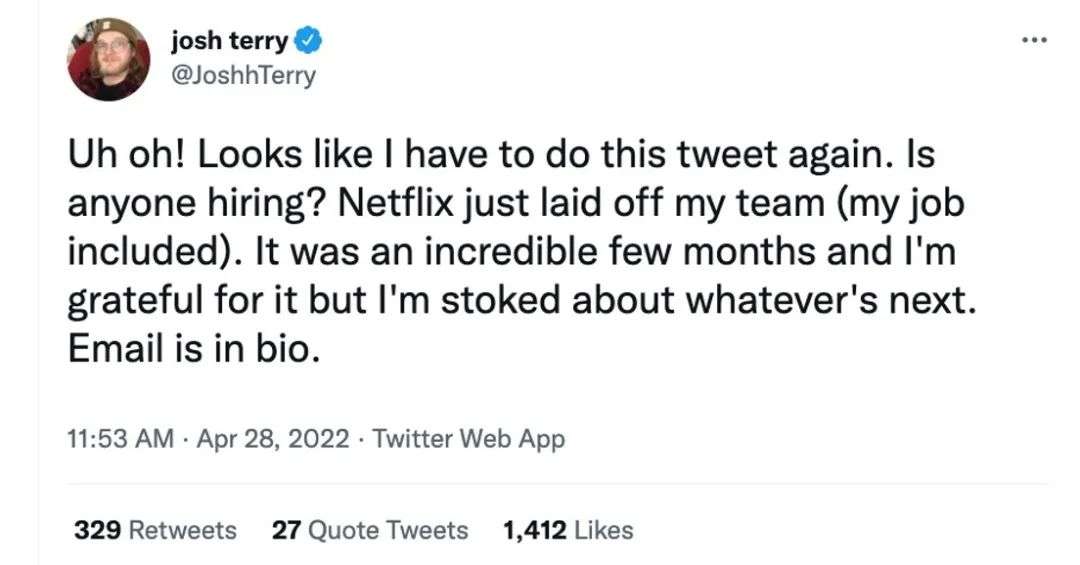Open the tweet's three-dot more options menu
The height and width of the screenshot is (565, 1080).
(x=1034, y=41)
